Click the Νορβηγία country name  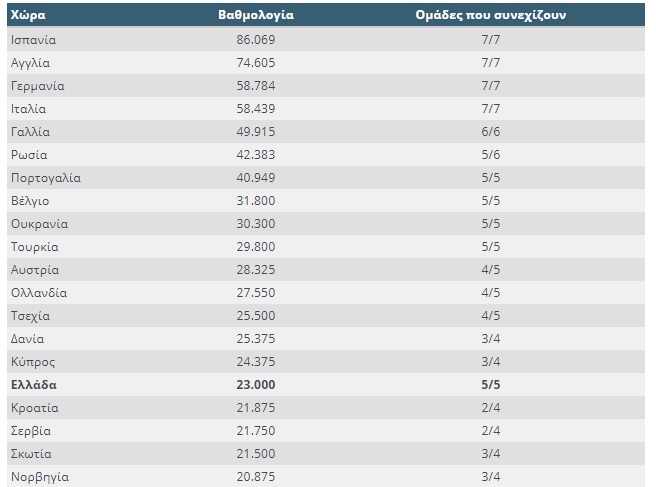(40, 477)
